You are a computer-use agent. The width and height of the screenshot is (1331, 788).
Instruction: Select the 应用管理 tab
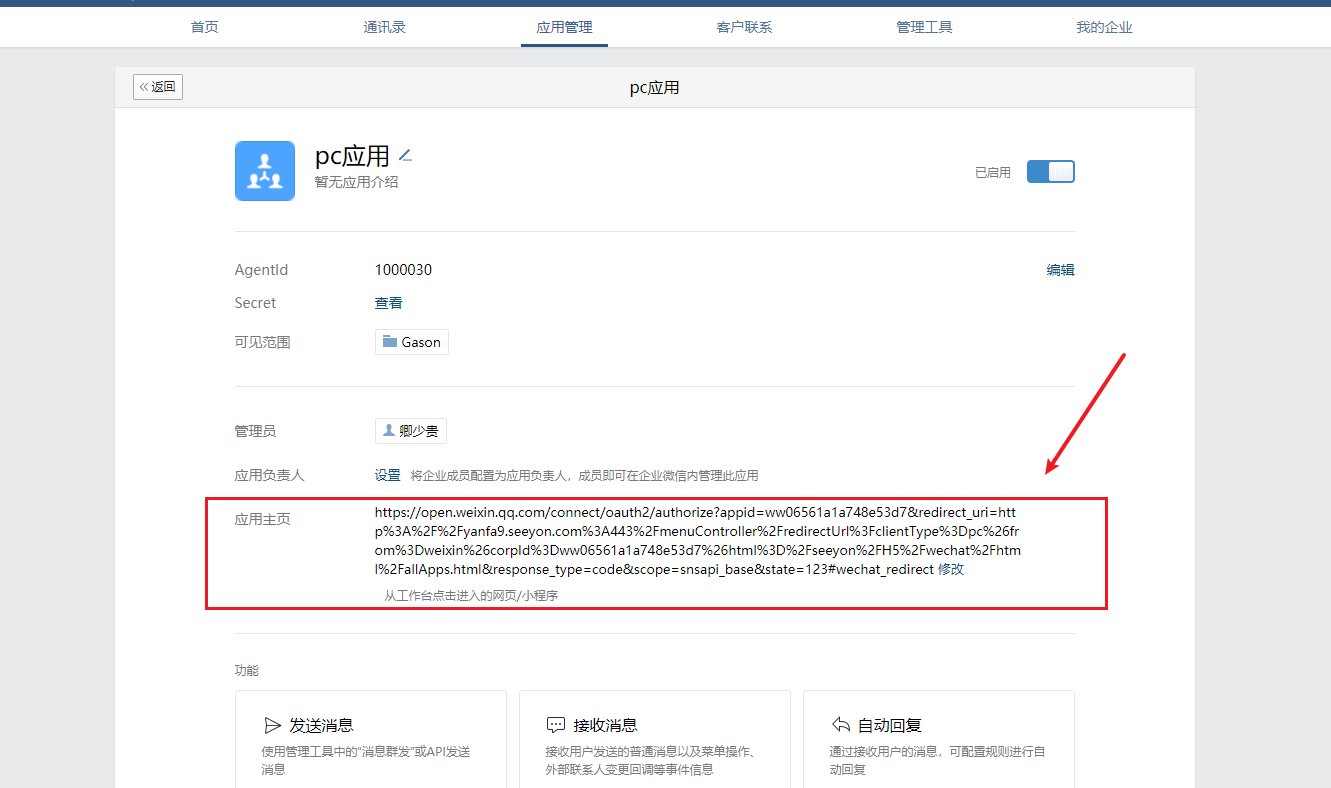(x=564, y=27)
